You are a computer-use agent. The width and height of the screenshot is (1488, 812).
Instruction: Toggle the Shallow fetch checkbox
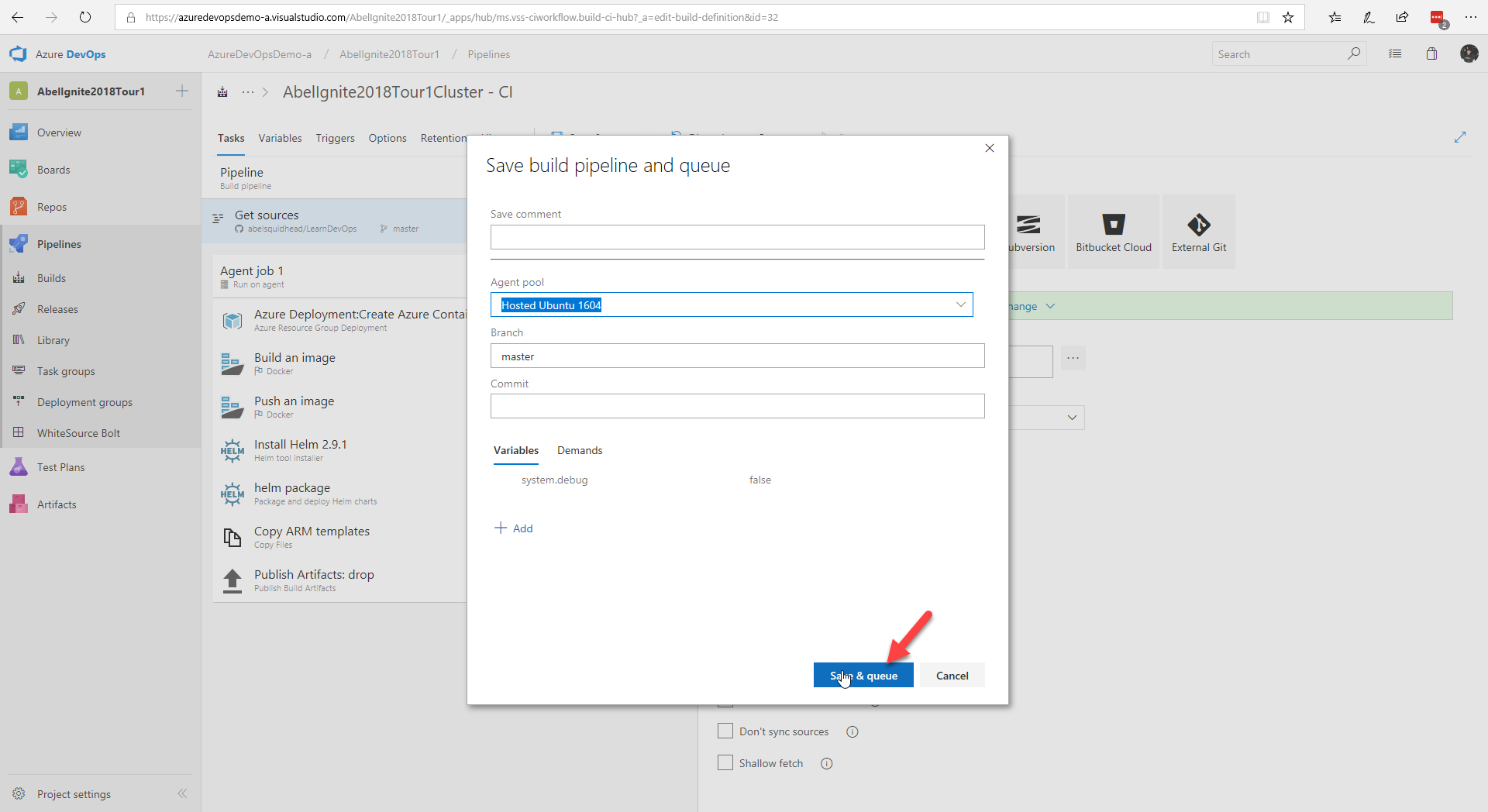[x=725, y=762]
